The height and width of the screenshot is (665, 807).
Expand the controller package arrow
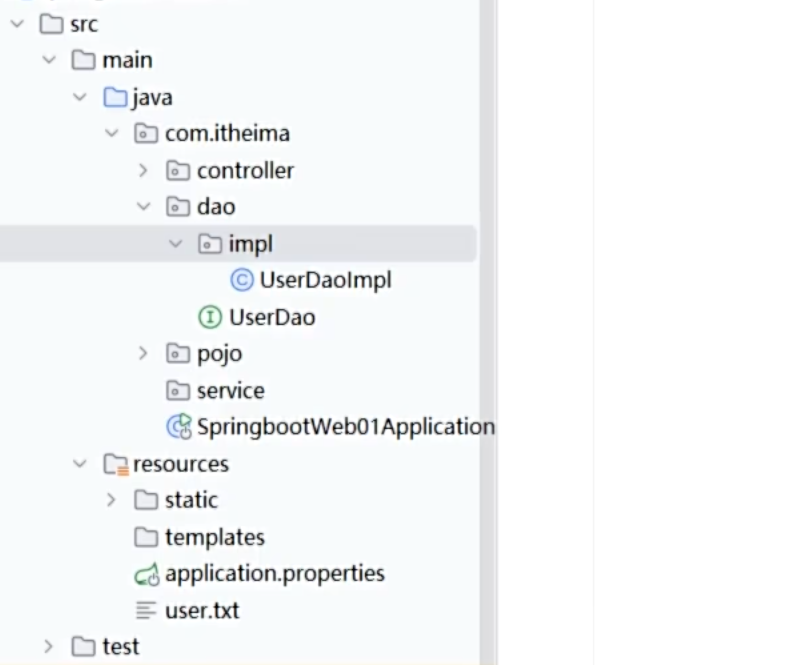pyautogui.click(x=143, y=171)
